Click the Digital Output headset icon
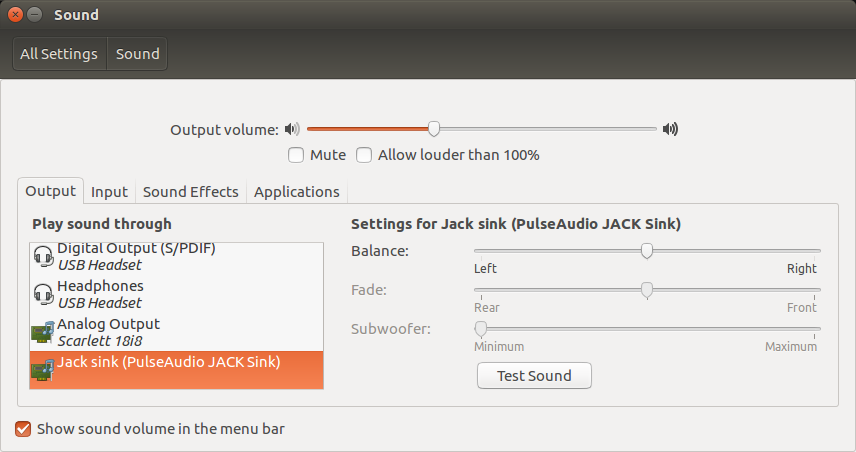The width and height of the screenshot is (856, 452). coord(43,256)
